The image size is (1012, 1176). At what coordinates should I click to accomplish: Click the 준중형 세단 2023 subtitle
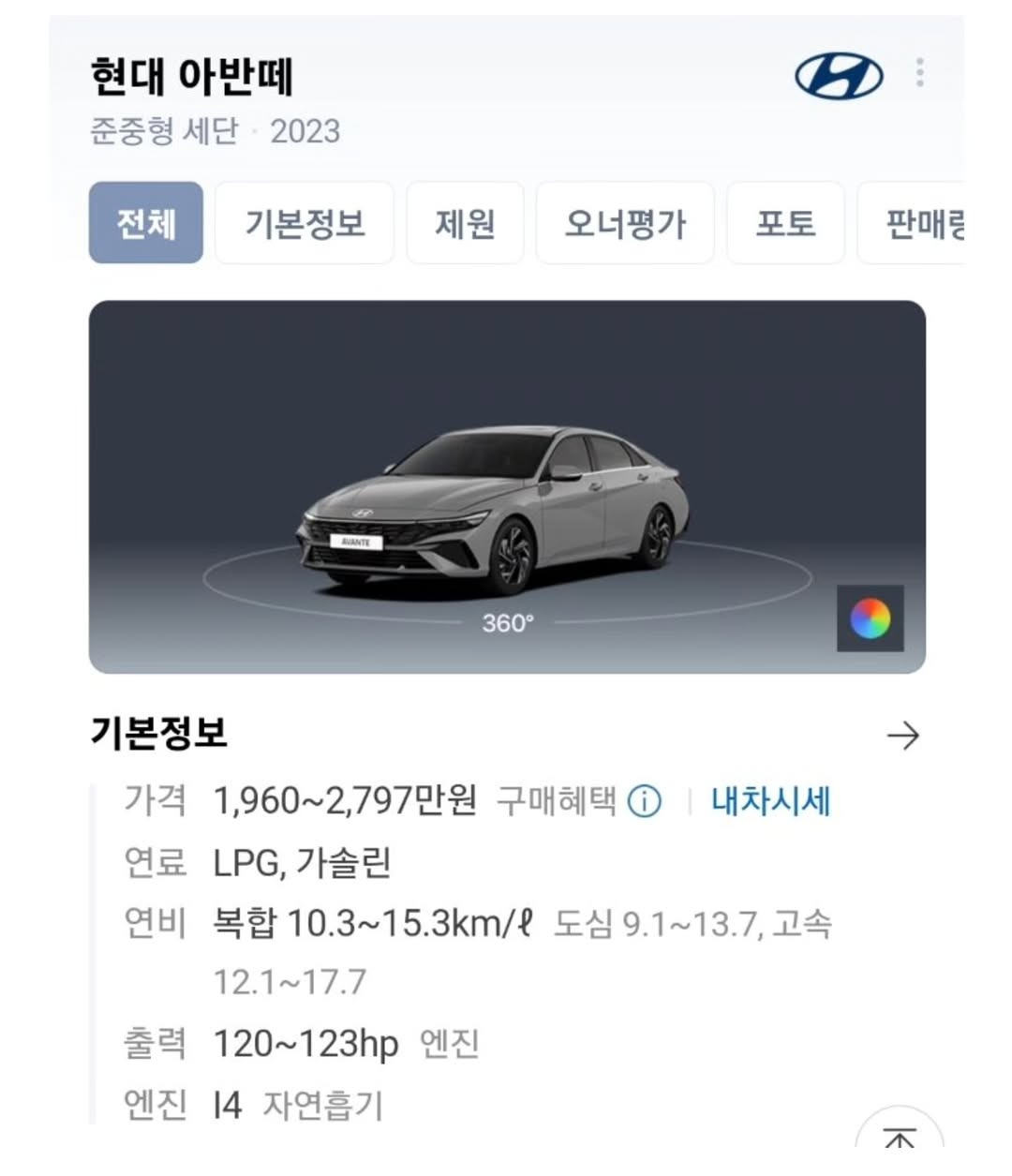coord(215,131)
